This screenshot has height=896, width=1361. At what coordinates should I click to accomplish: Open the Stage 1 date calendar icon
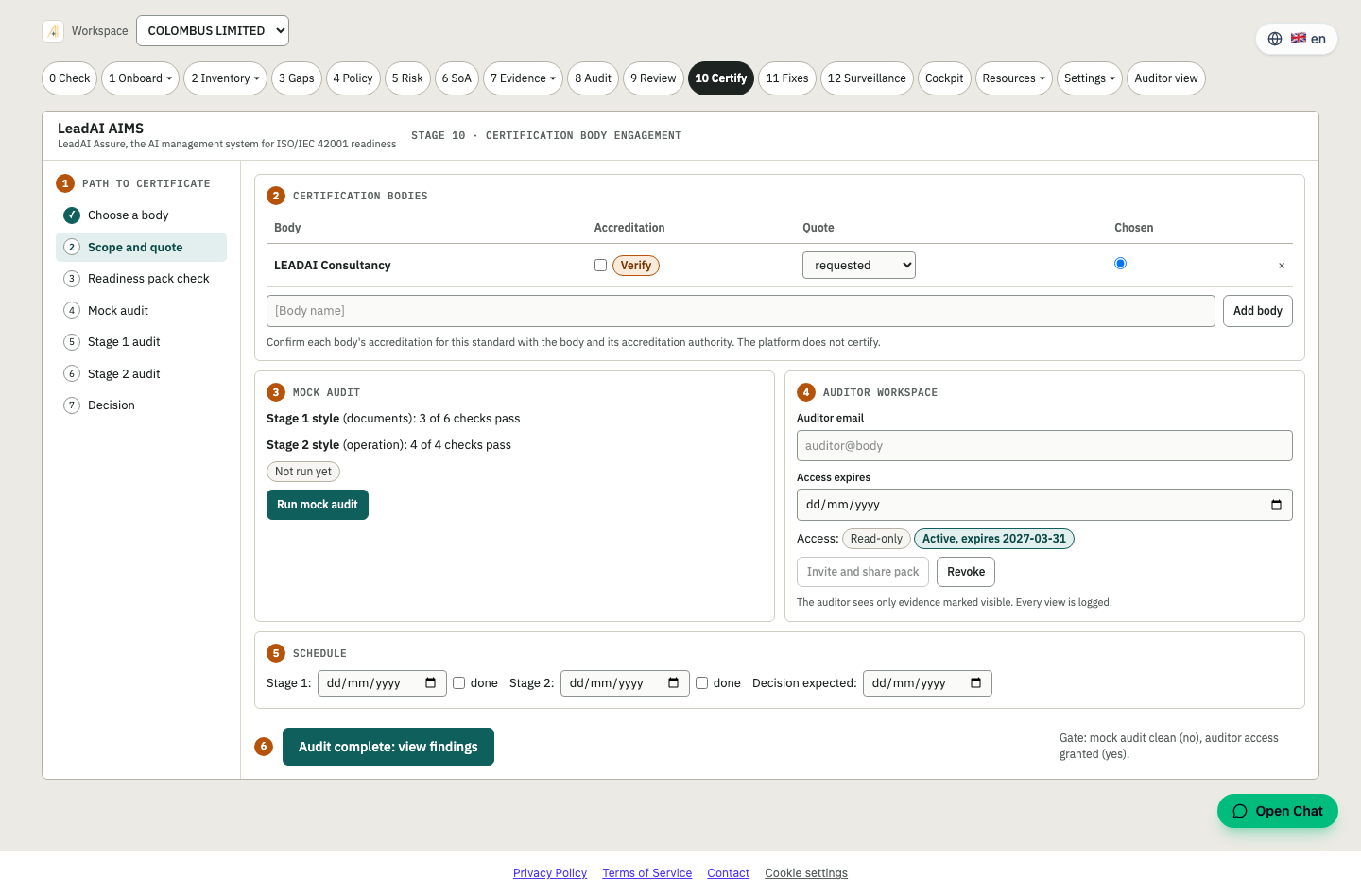[x=431, y=683]
